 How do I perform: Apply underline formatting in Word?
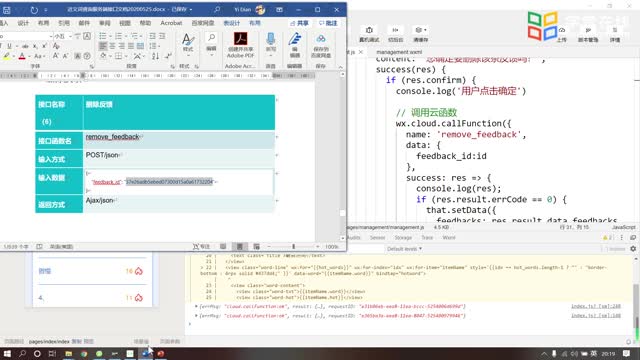[9, 46]
